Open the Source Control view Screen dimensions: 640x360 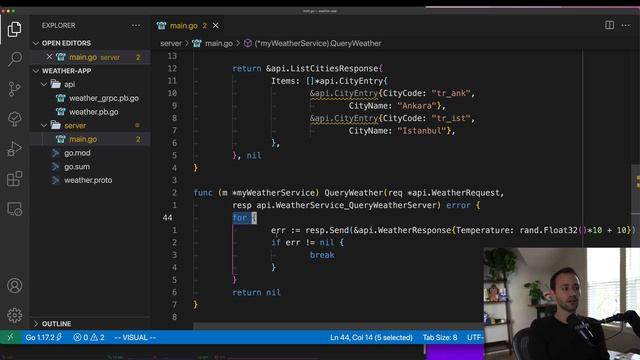(14, 89)
